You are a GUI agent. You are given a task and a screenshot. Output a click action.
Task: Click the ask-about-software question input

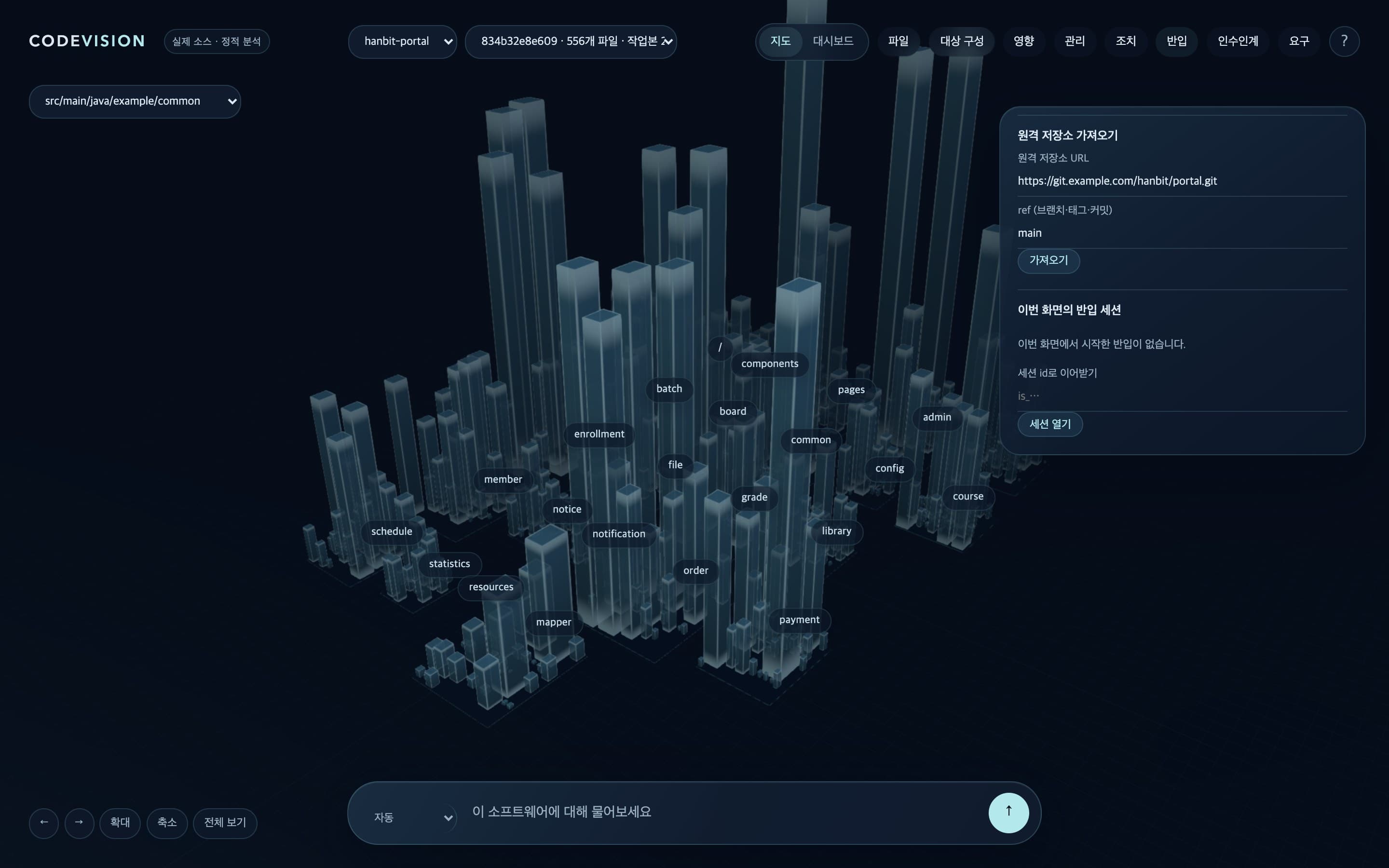click(x=723, y=812)
